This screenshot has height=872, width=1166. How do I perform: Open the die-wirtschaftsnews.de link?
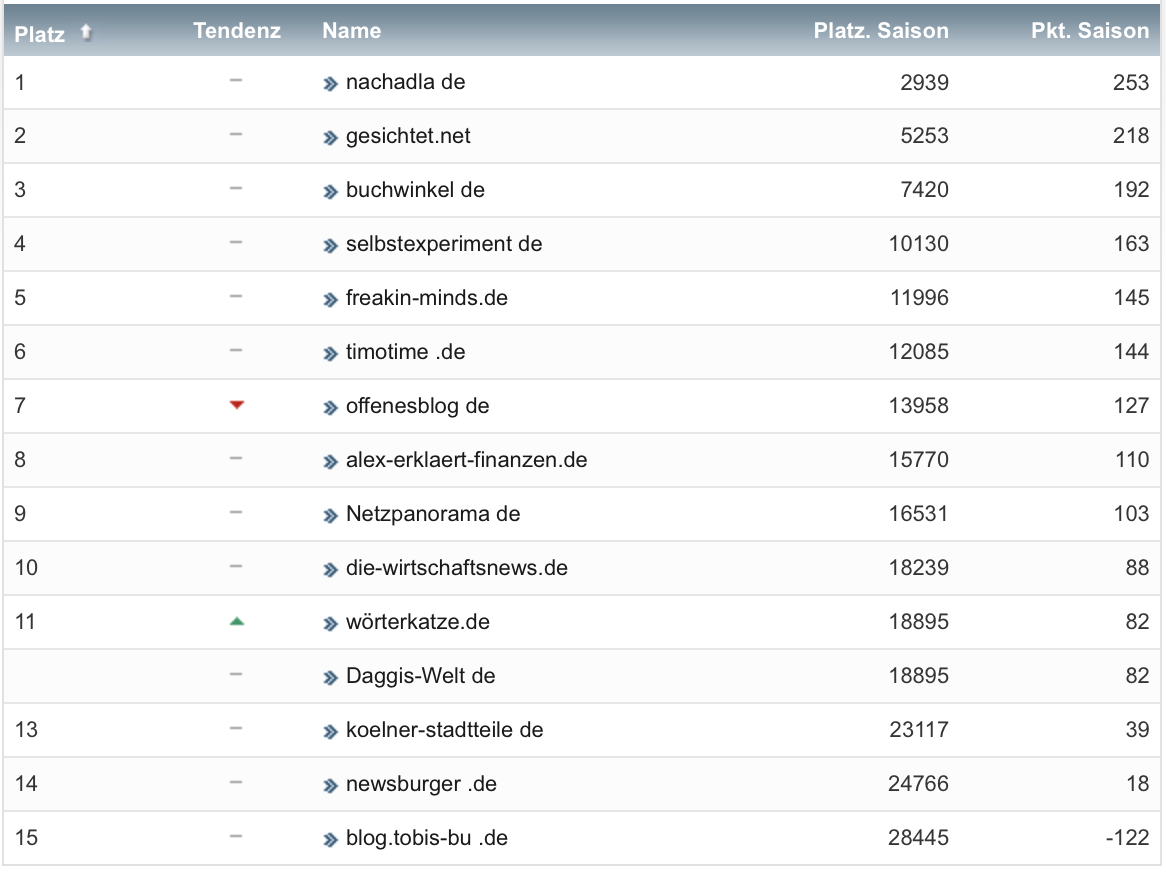(x=457, y=568)
